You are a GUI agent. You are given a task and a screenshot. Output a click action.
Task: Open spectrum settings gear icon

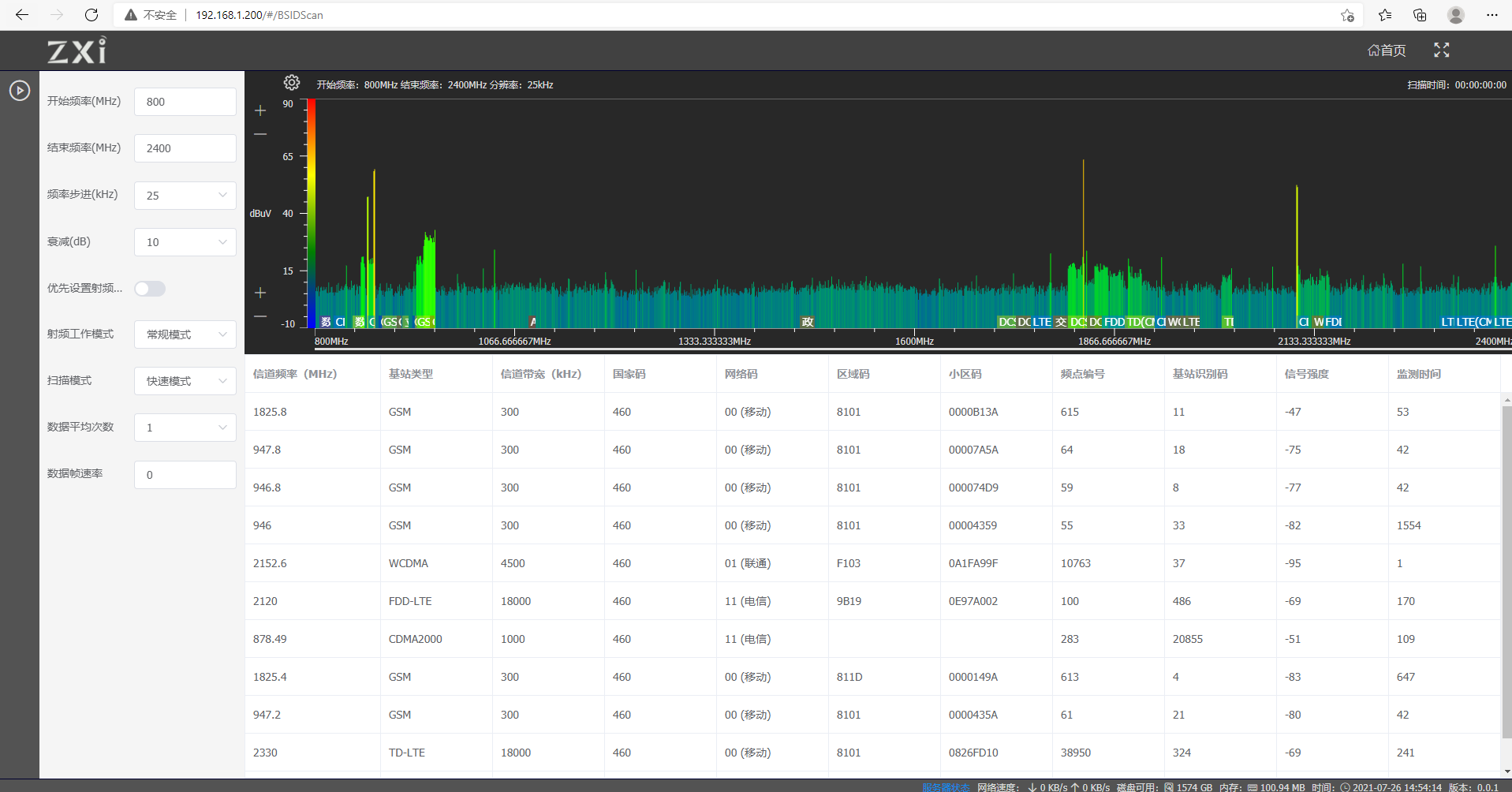coord(292,83)
